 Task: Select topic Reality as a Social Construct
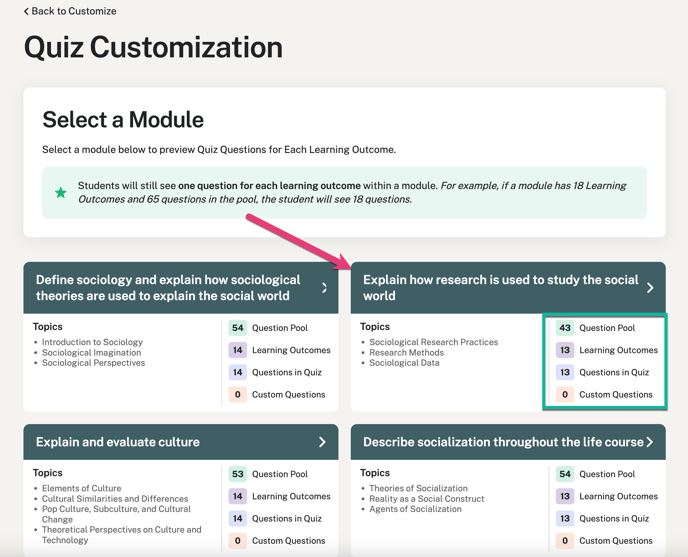pyautogui.click(x=426, y=499)
